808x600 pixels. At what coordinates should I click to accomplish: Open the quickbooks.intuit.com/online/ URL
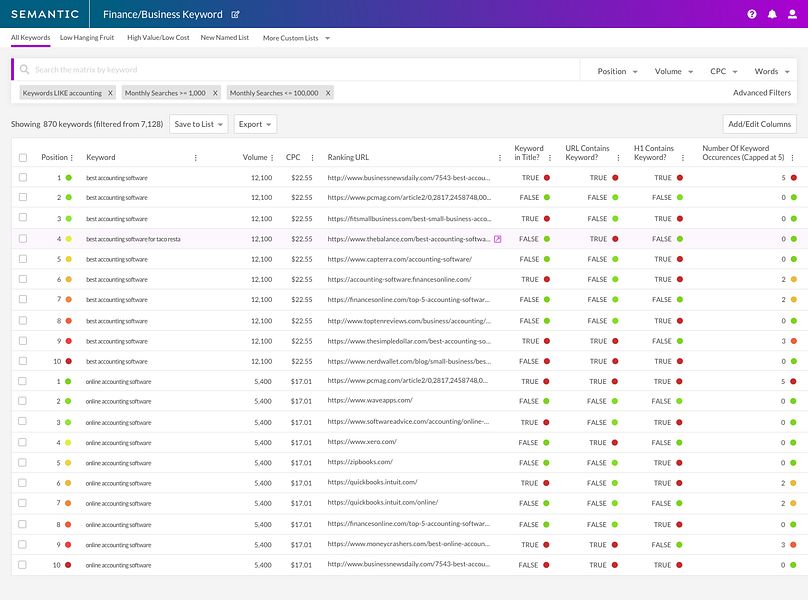(x=383, y=502)
